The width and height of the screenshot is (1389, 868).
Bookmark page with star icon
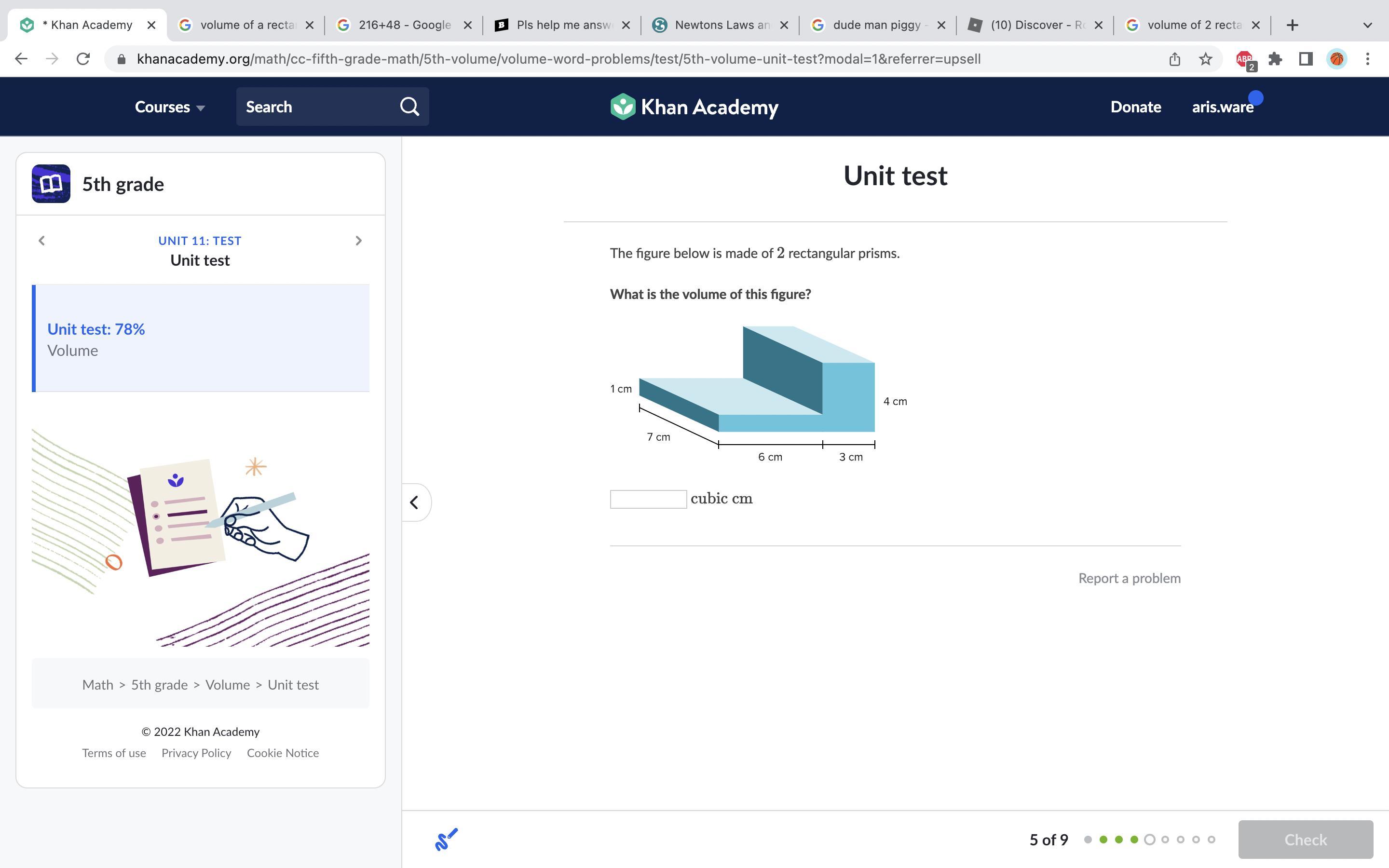[1205, 59]
